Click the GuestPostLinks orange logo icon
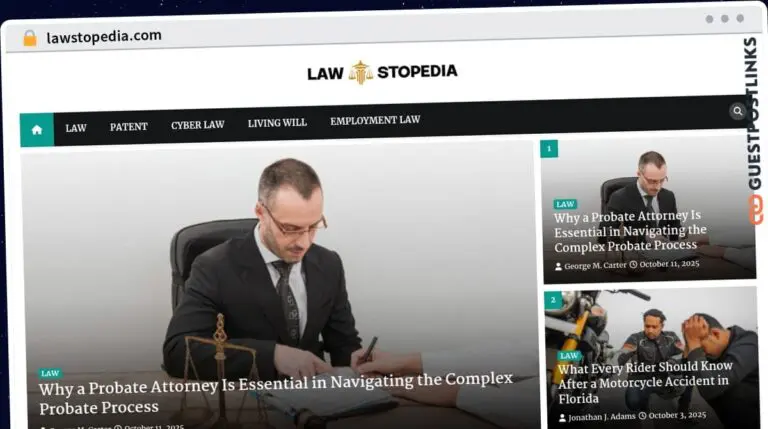Viewport: 768px width, 429px height. [x=755, y=210]
